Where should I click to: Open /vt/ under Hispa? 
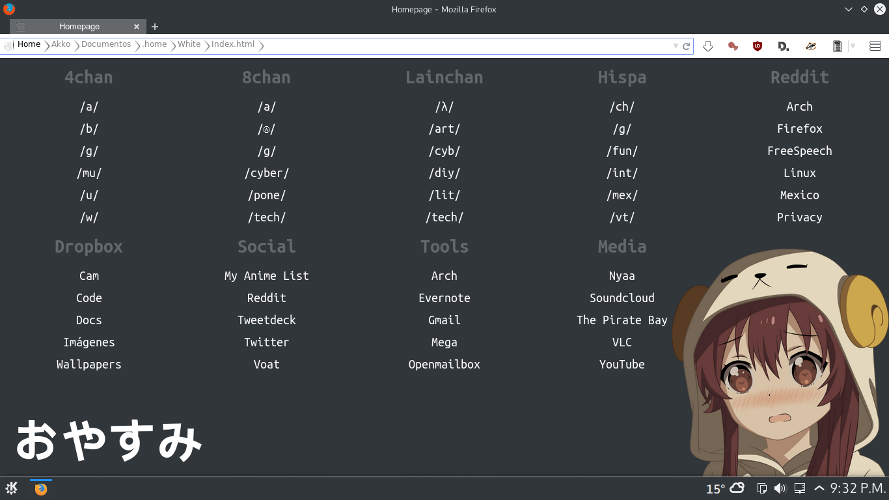point(622,217)
